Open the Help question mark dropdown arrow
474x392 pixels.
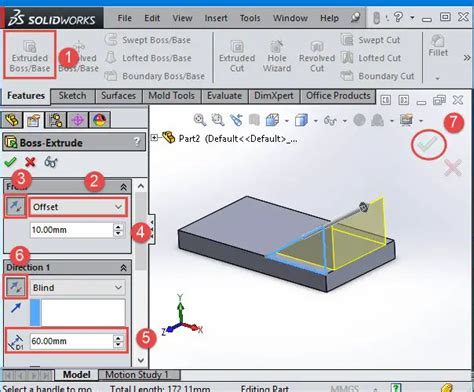[412, 17]
